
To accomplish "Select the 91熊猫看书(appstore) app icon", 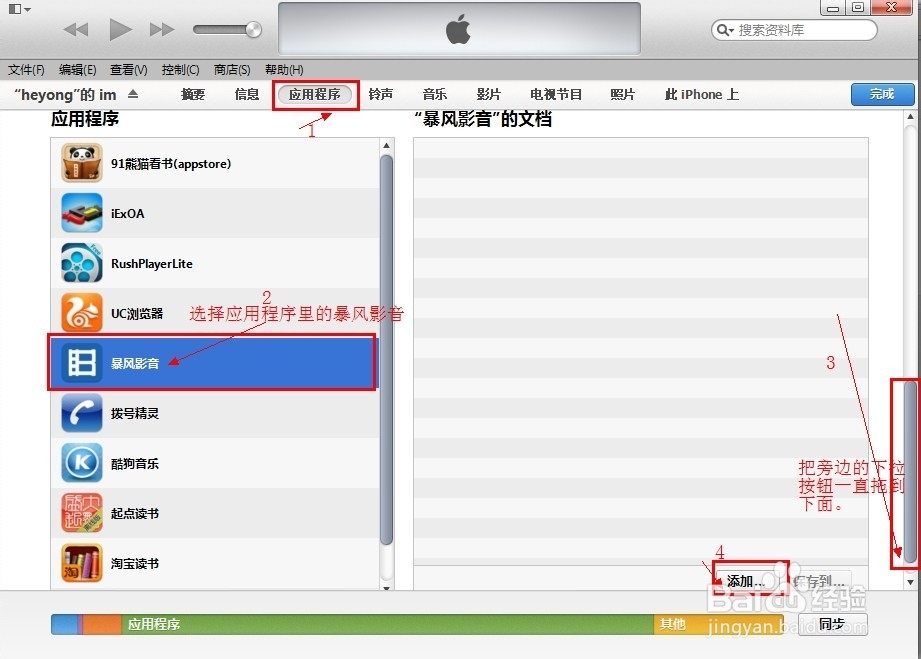I will click(81, 163).
